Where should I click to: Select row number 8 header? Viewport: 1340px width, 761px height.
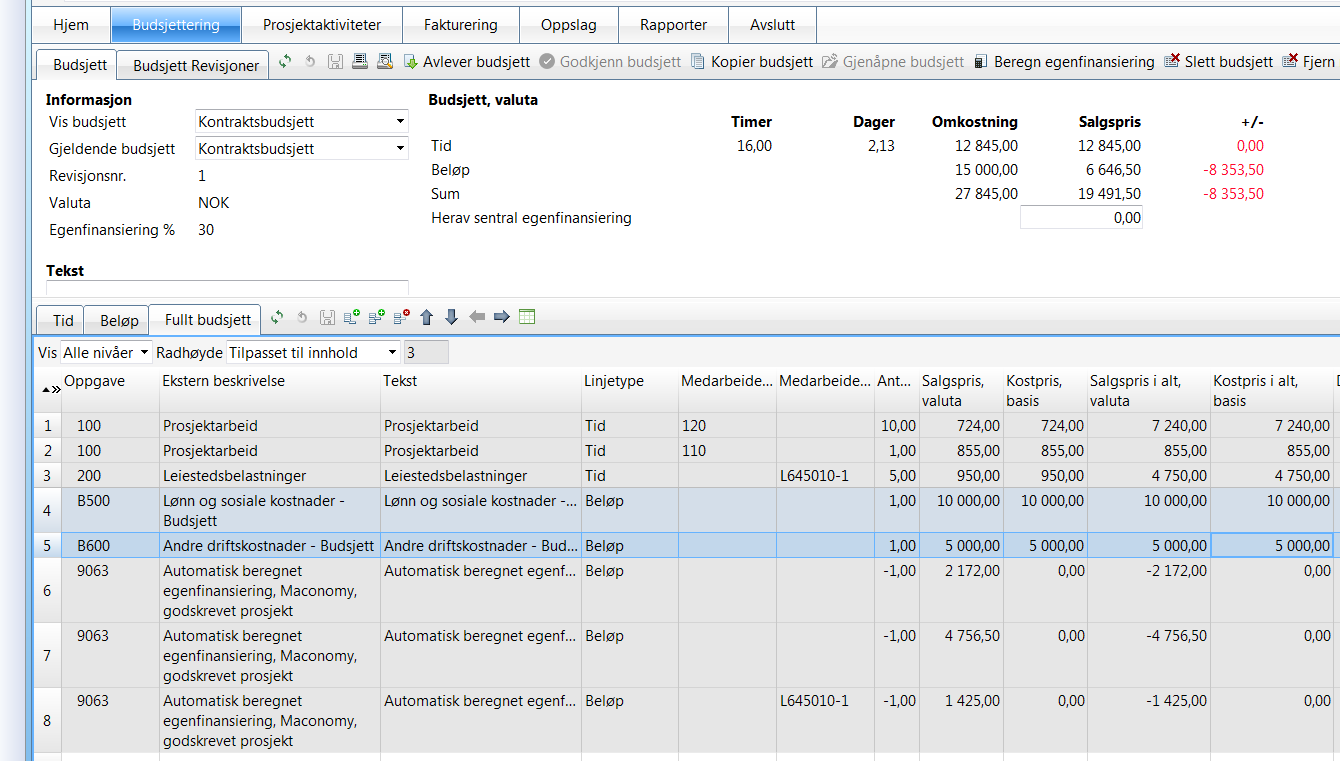(x=47, y=720)
